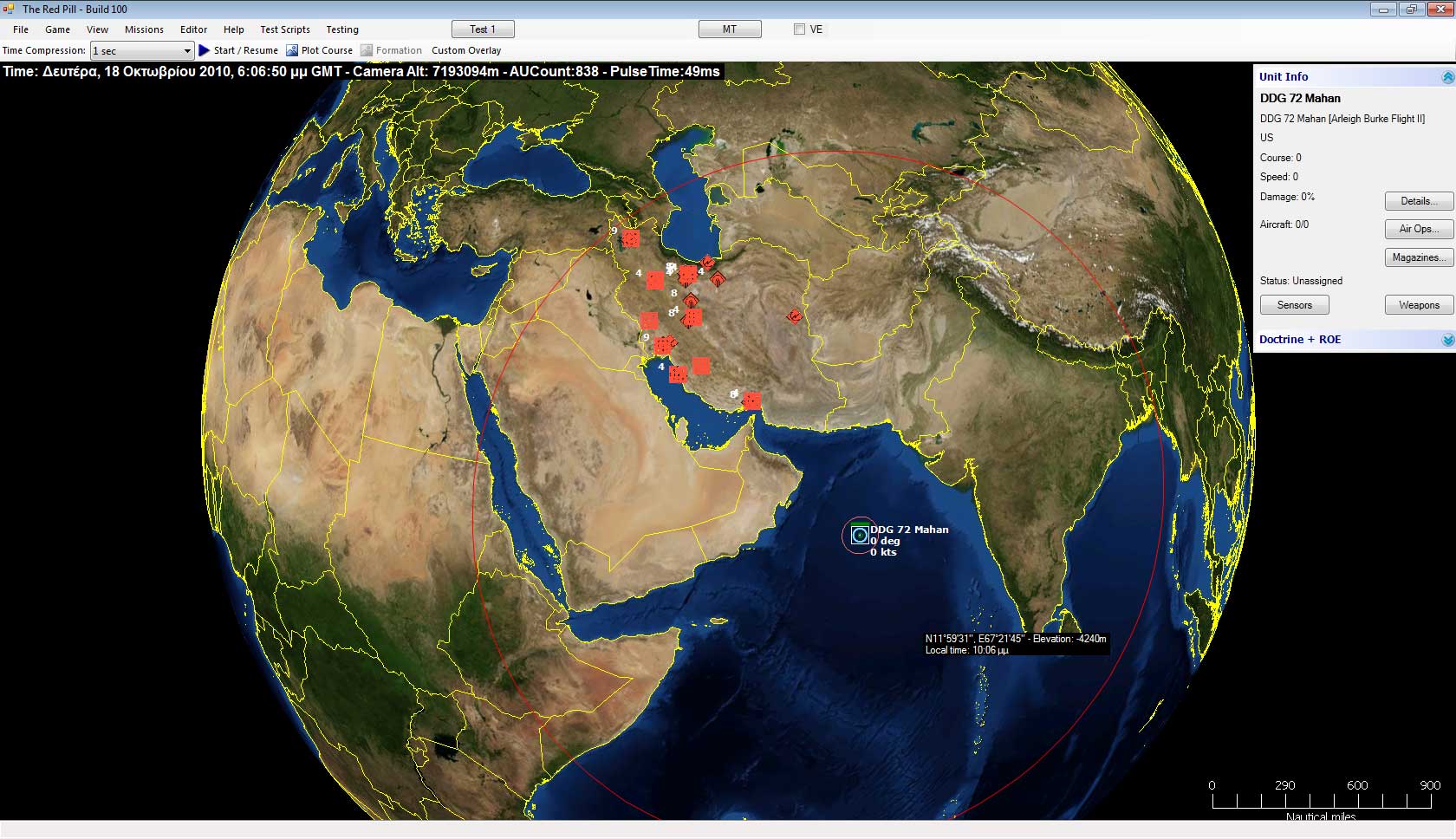Expand the Doctrine + ROE section

(1447, 340)
